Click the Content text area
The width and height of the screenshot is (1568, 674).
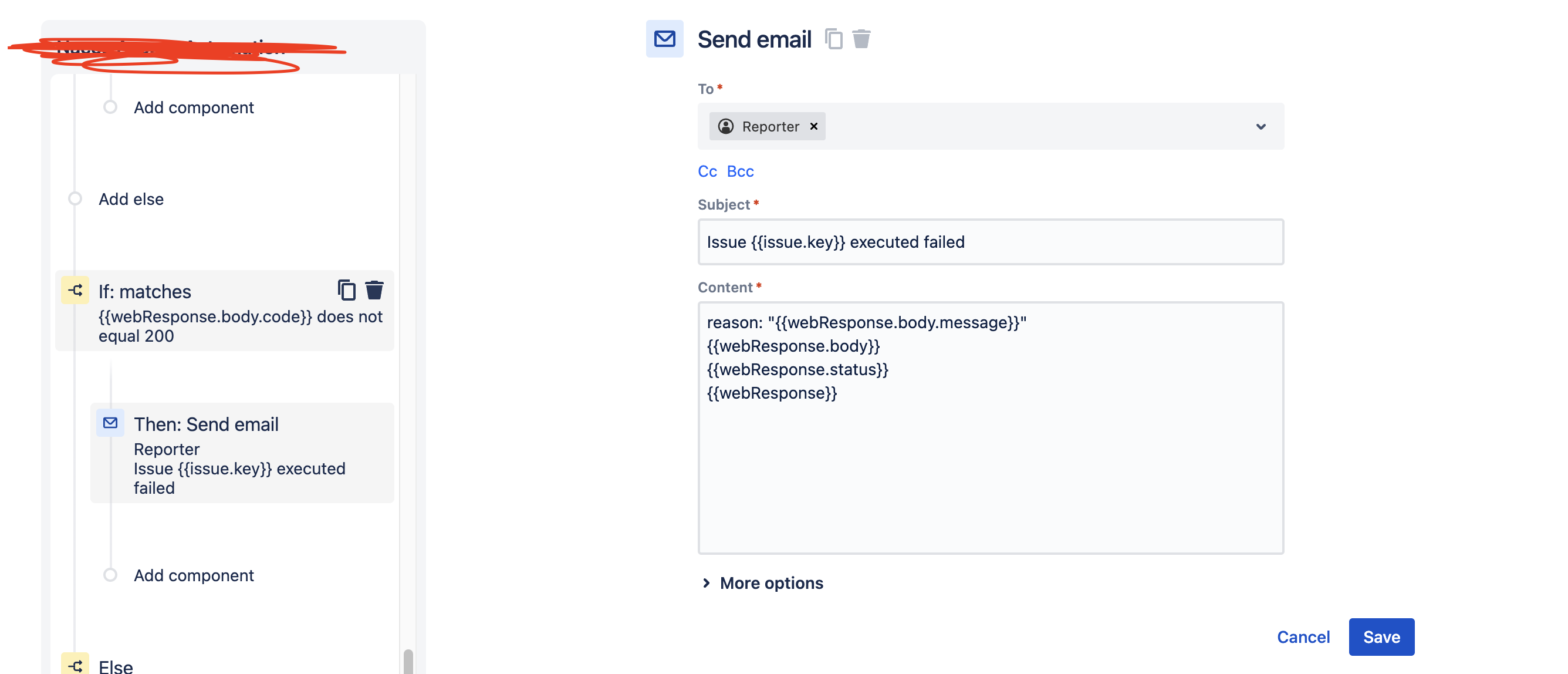click(x=991, y=428)
